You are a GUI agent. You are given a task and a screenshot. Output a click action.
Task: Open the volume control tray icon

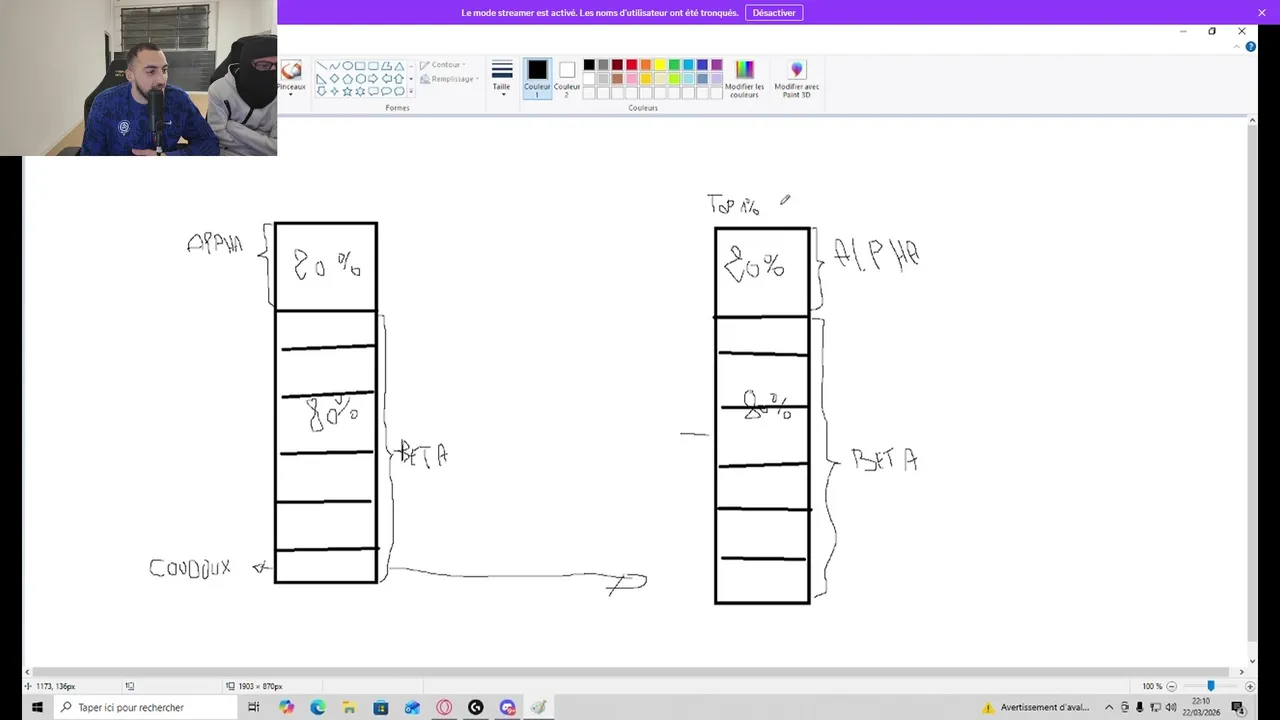[x=1171, y=707]
